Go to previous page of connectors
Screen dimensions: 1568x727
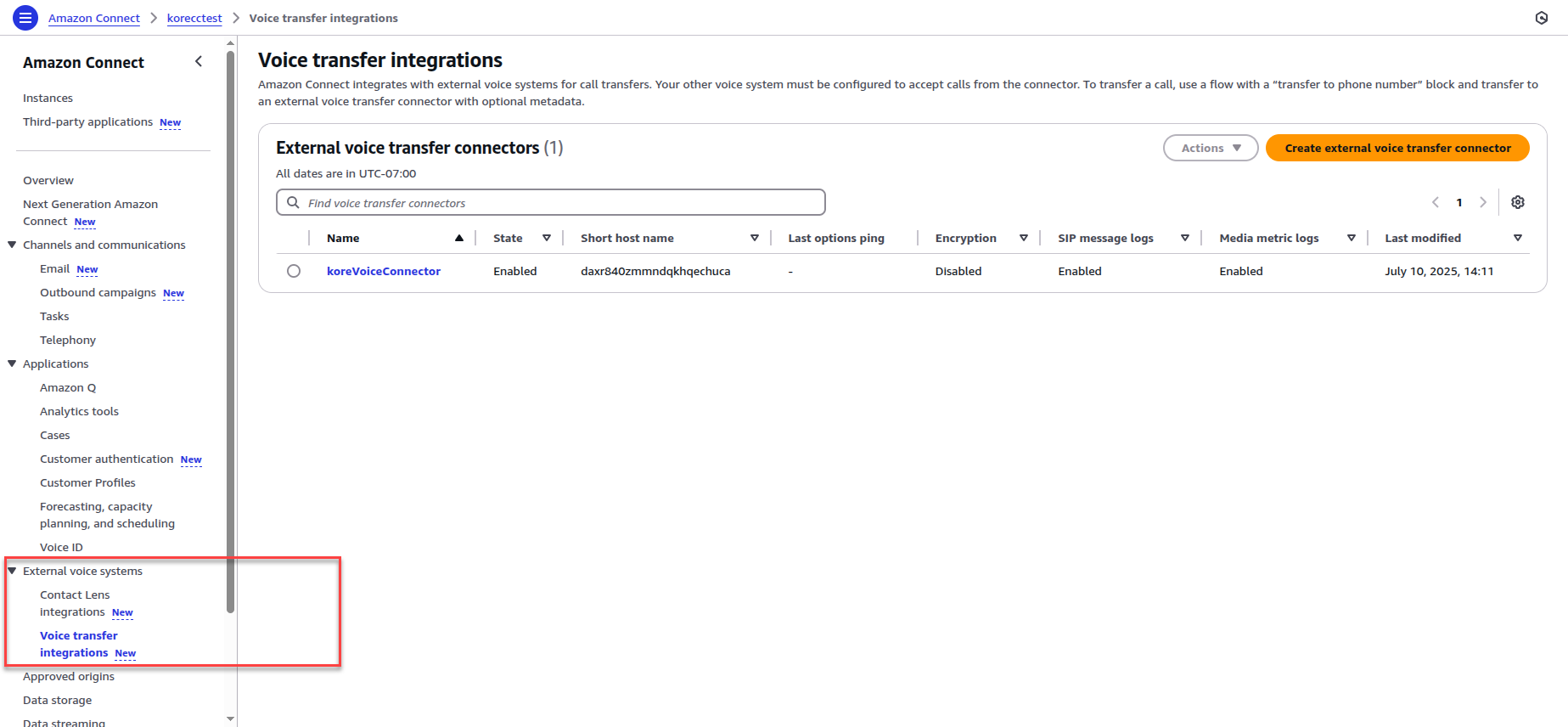[1436, 202]
